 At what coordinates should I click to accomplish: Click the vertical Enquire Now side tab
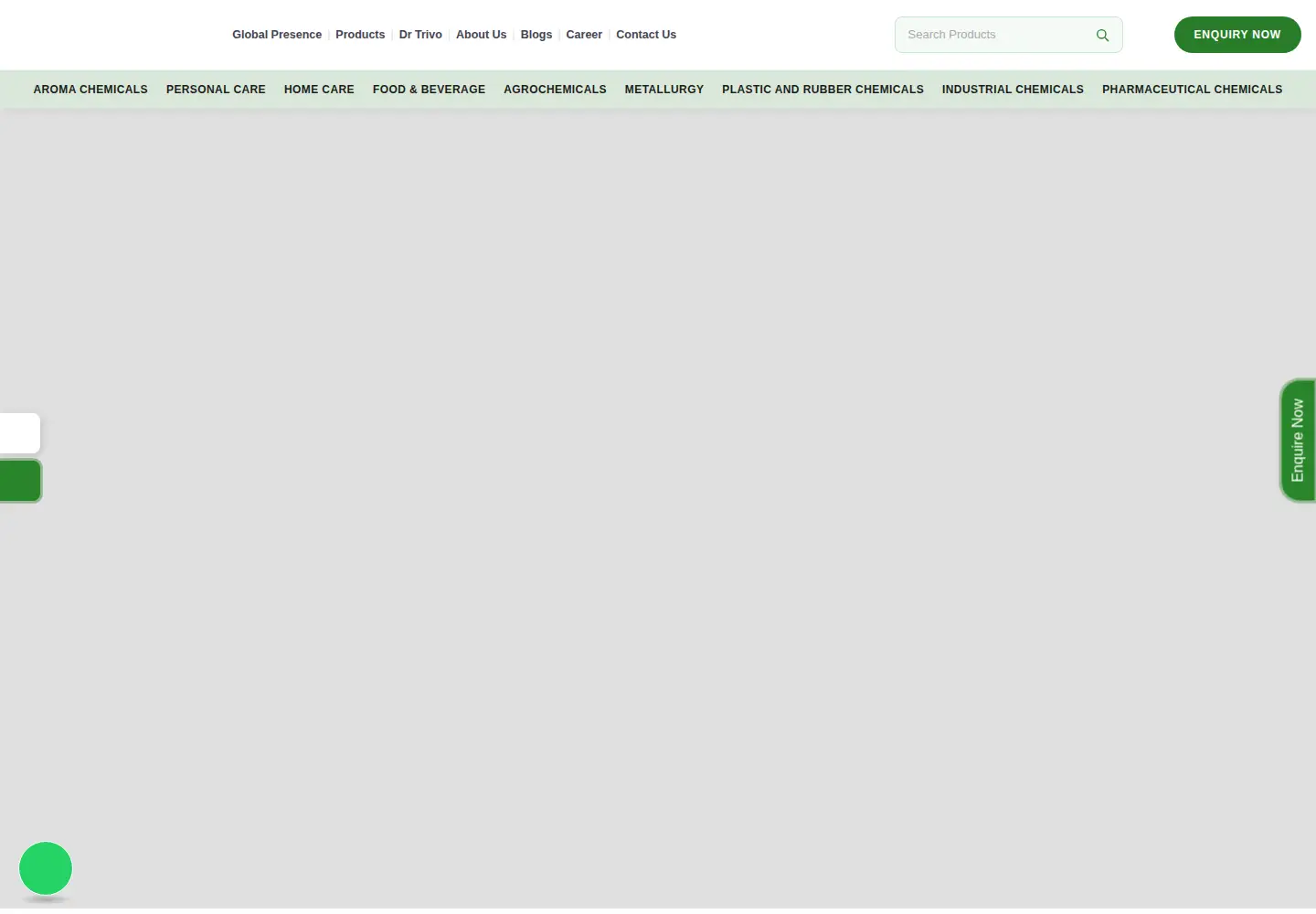pos(1298,440)
